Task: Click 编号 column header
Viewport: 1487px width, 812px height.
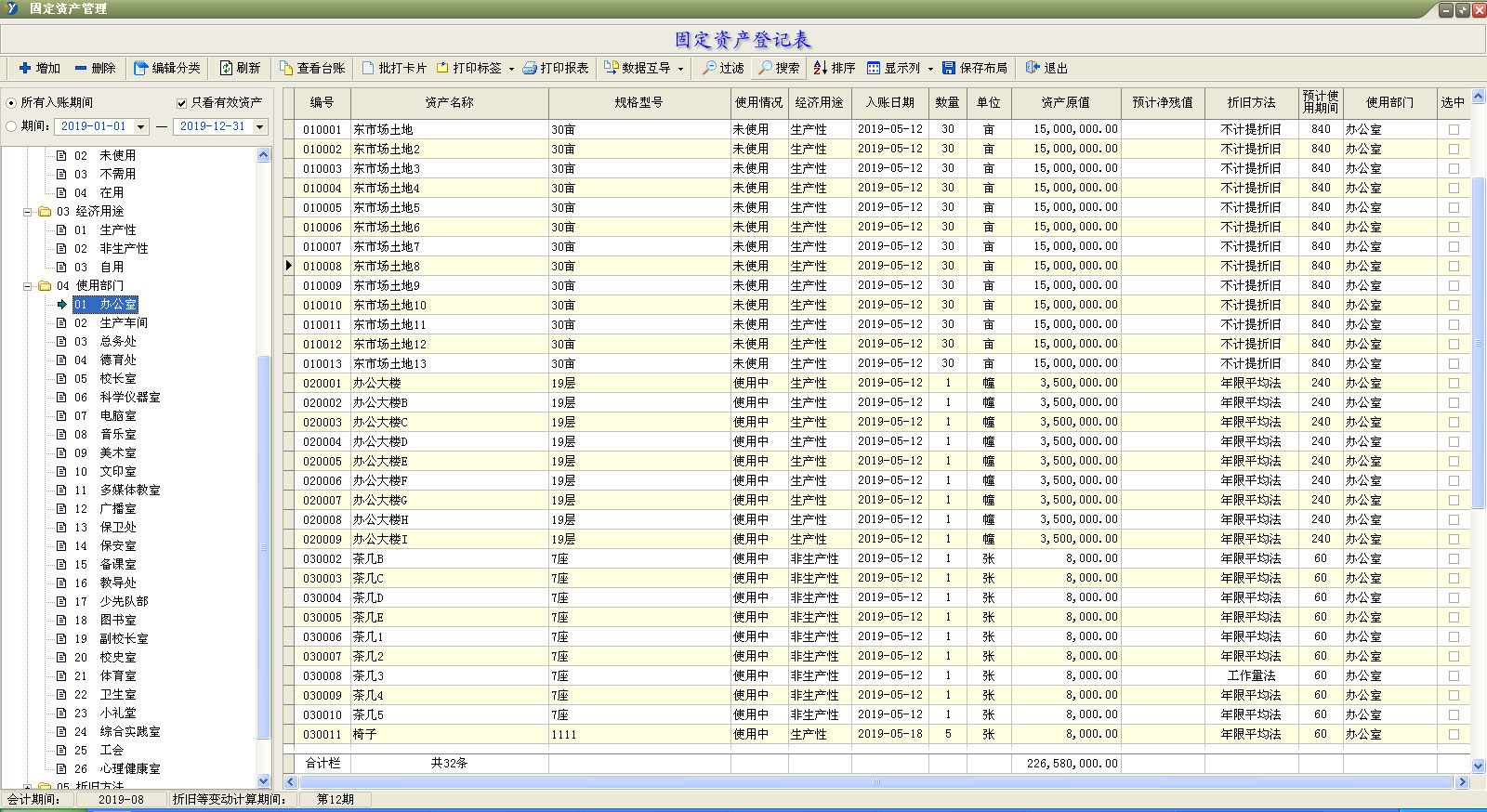Action: coord(322,103)
